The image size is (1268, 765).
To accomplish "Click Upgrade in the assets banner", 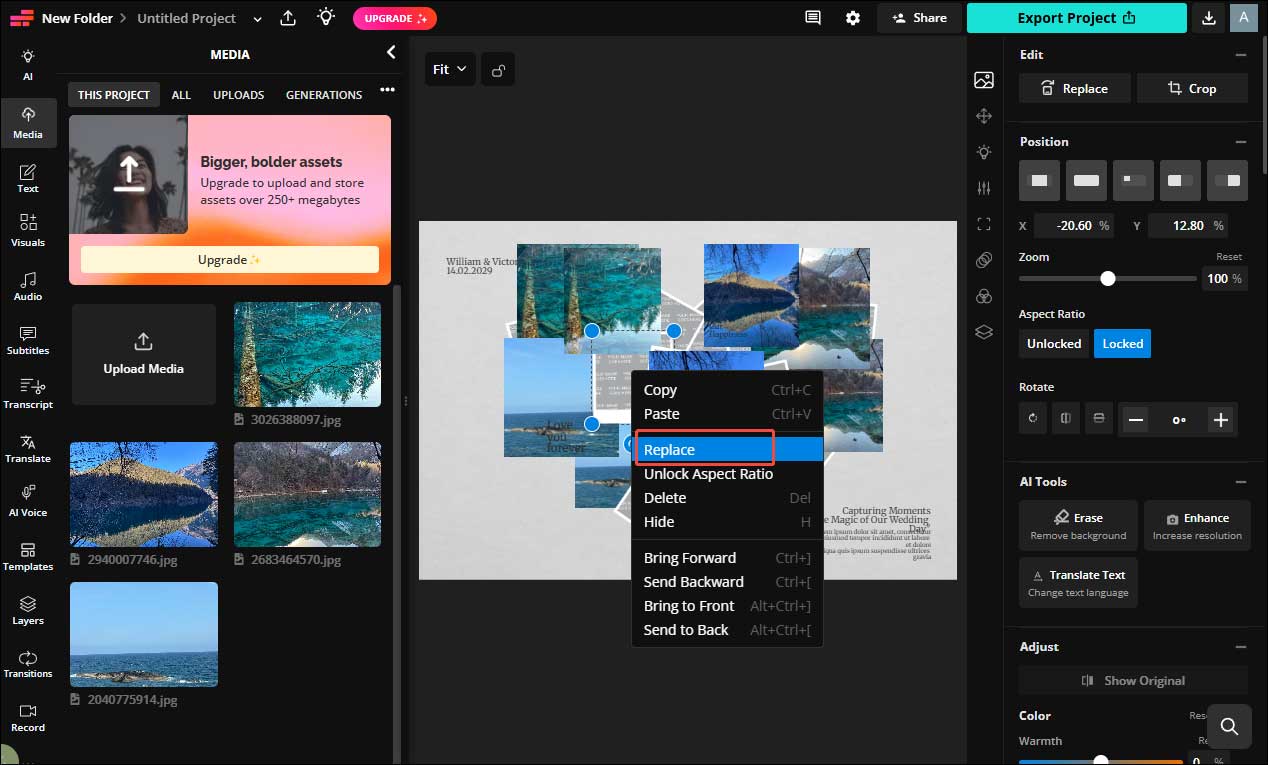I will click(x=230, y=259).
